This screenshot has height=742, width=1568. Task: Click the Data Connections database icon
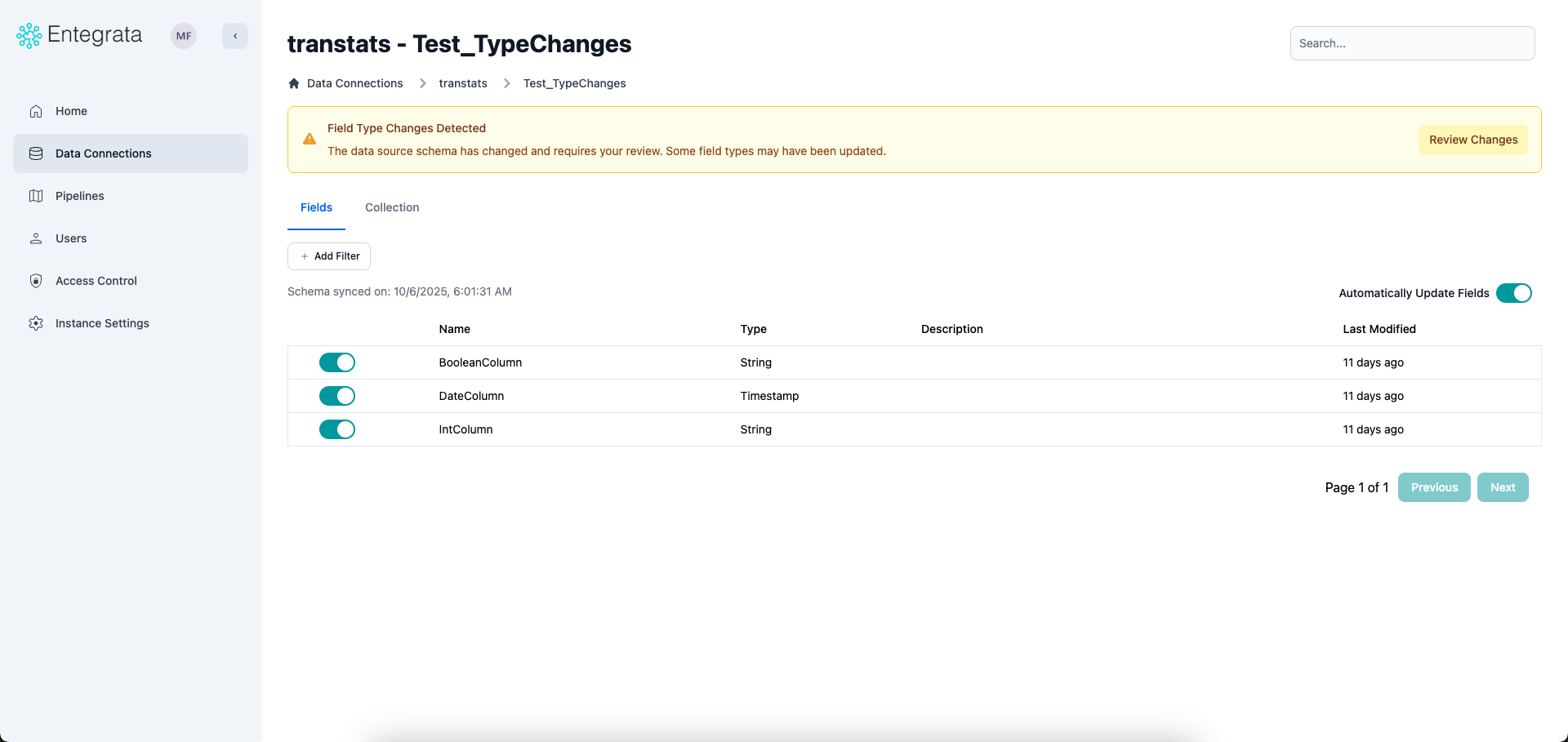[36, 153]
